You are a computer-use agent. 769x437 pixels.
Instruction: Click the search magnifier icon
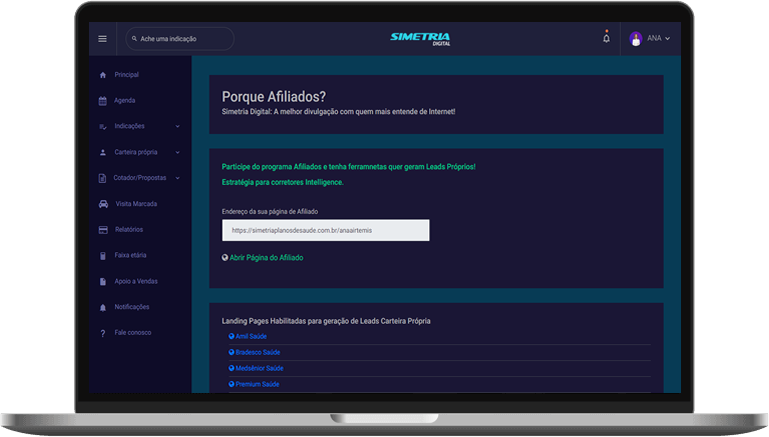coord(134,38)
